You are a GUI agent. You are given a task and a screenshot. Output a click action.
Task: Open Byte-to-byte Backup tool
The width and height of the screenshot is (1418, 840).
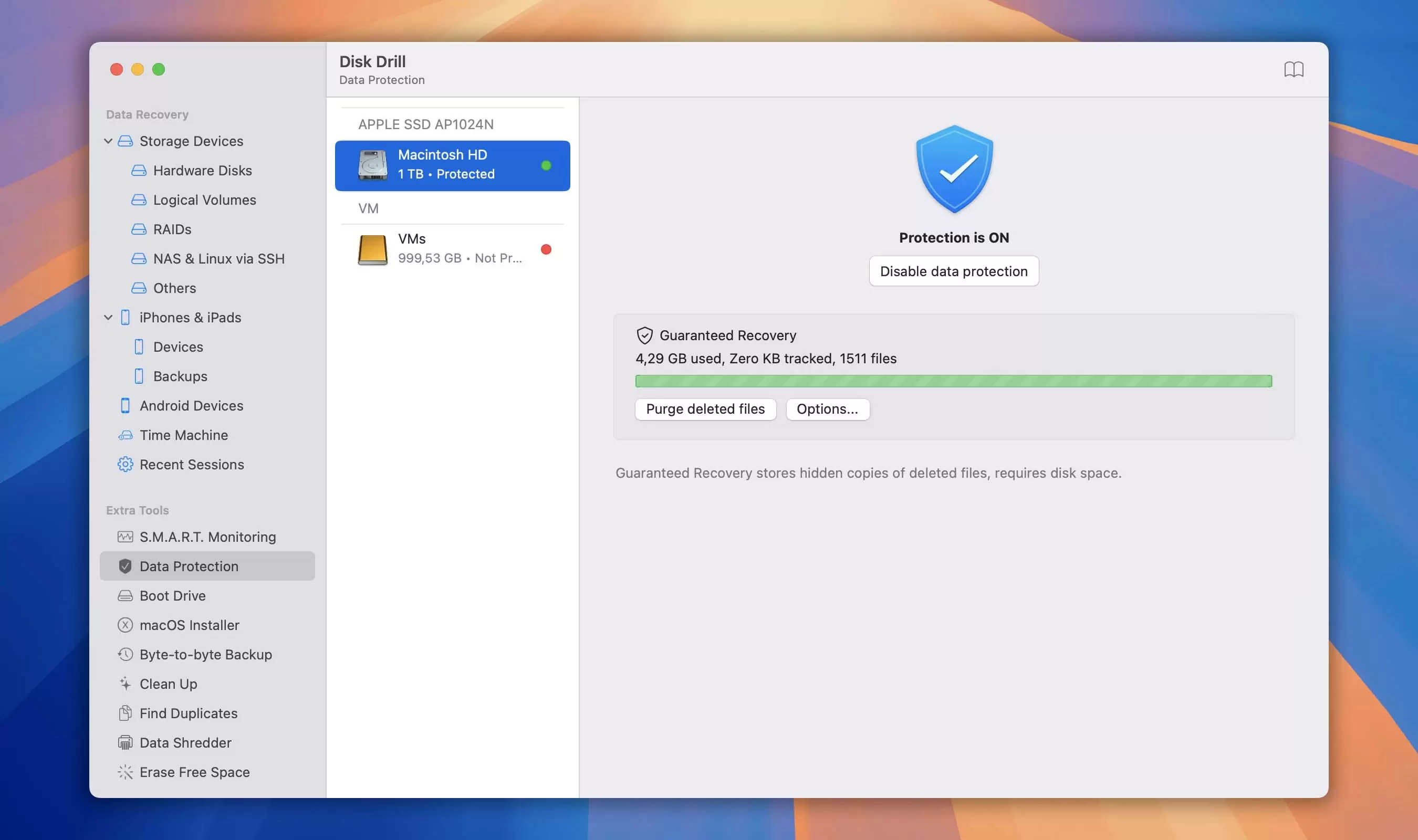[x=206, y=655]
